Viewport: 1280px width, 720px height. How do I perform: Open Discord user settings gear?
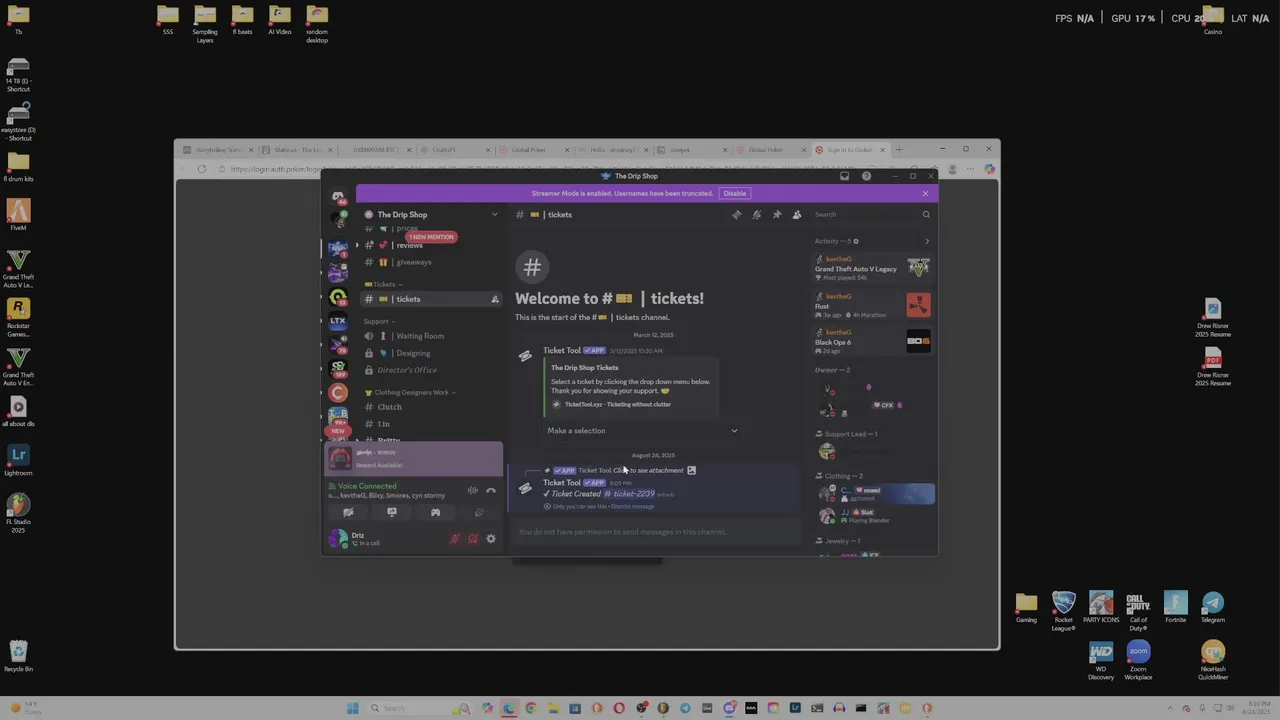pyautogui.click(x=491, y=539)
